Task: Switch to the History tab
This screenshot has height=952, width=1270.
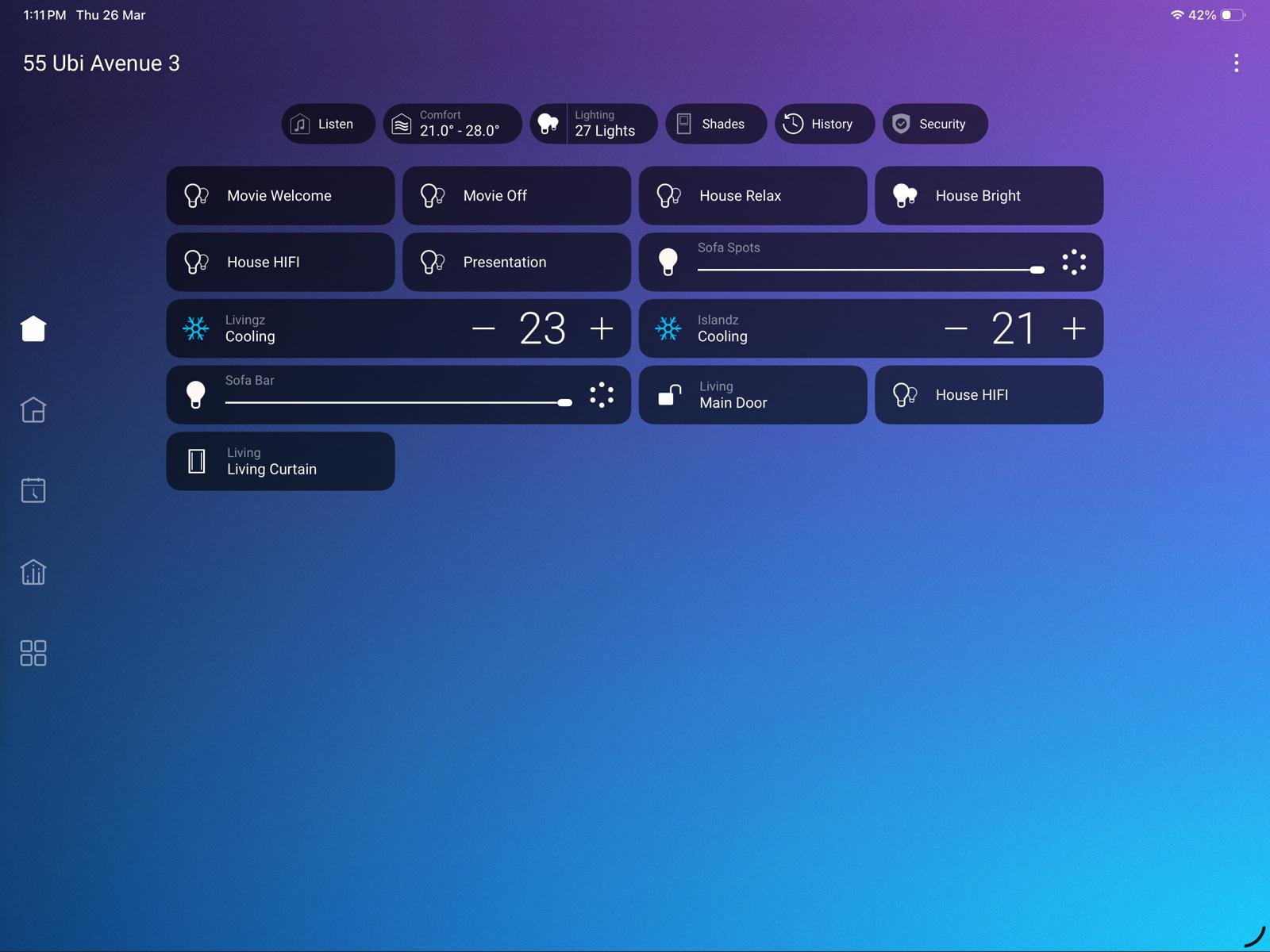Action: [x=824, y=124]
